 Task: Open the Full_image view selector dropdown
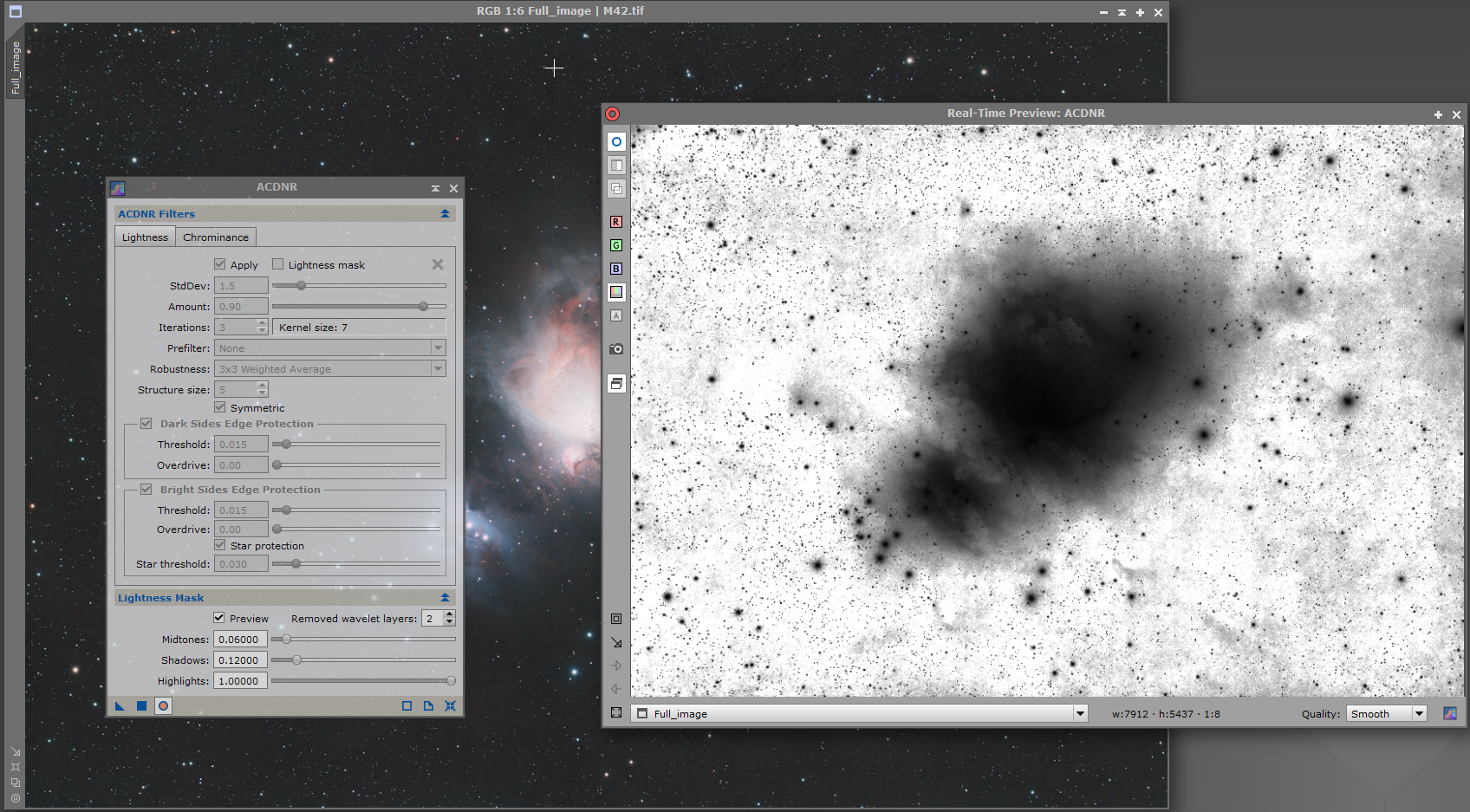[x=860, y=713]
